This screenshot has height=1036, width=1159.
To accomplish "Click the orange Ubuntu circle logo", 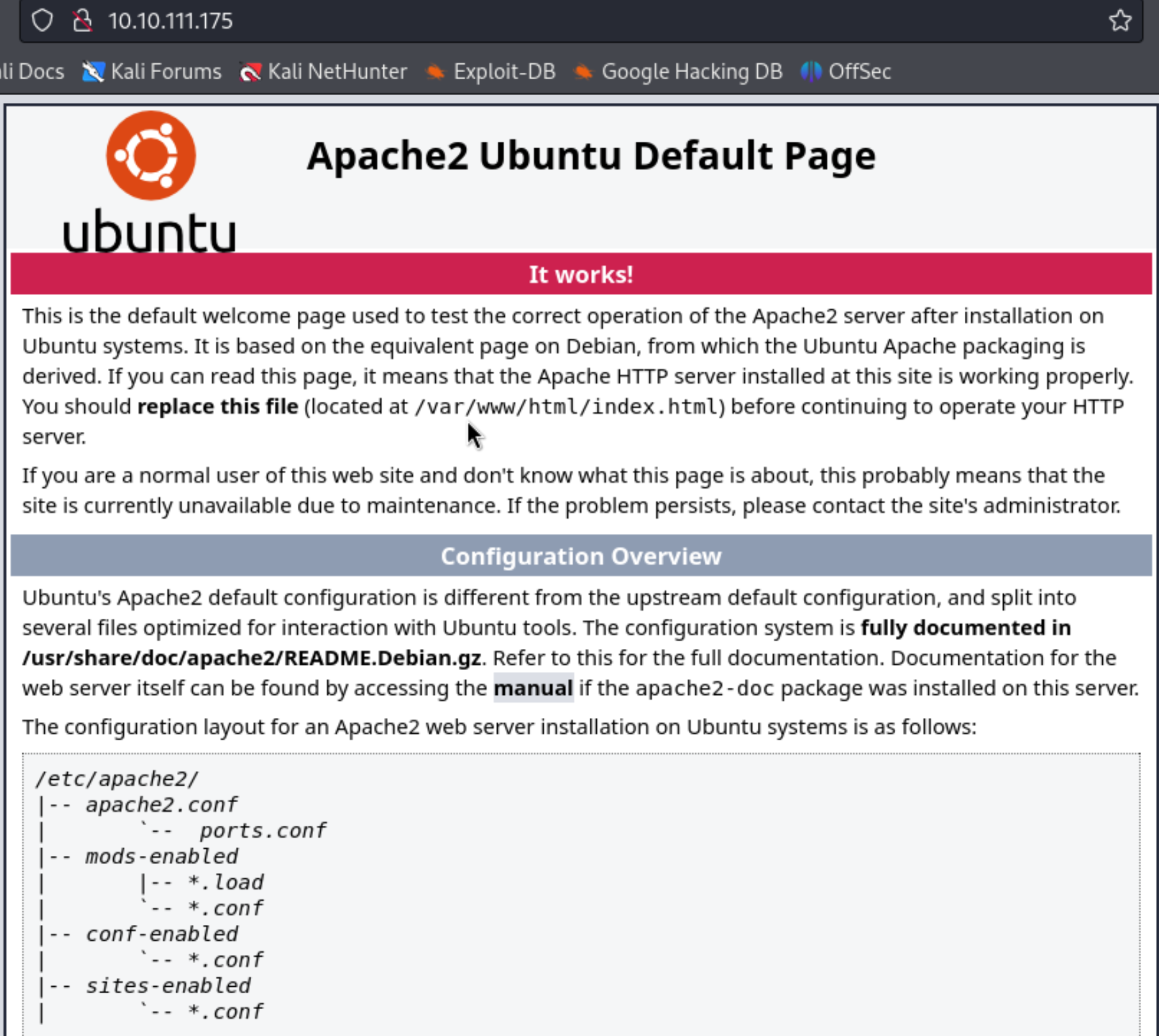I will [151, 155].
